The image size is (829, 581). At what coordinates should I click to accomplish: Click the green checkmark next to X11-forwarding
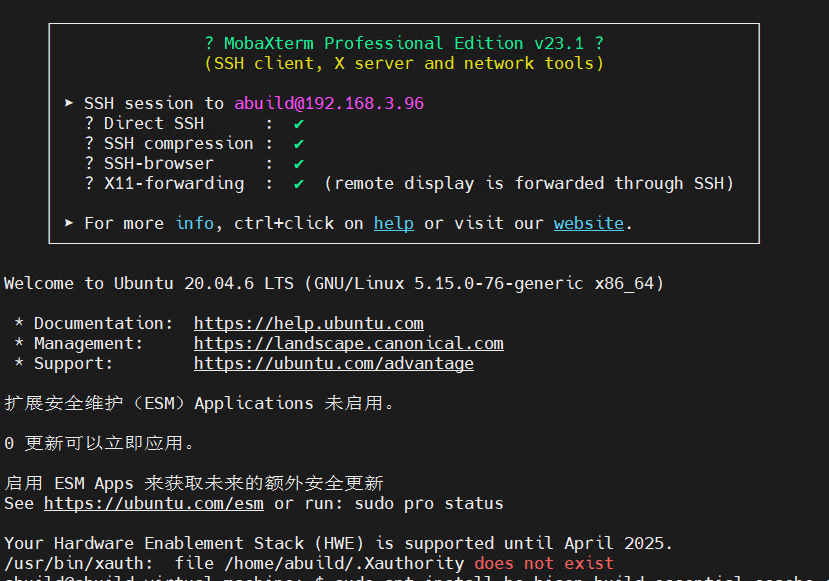[299, 184]
